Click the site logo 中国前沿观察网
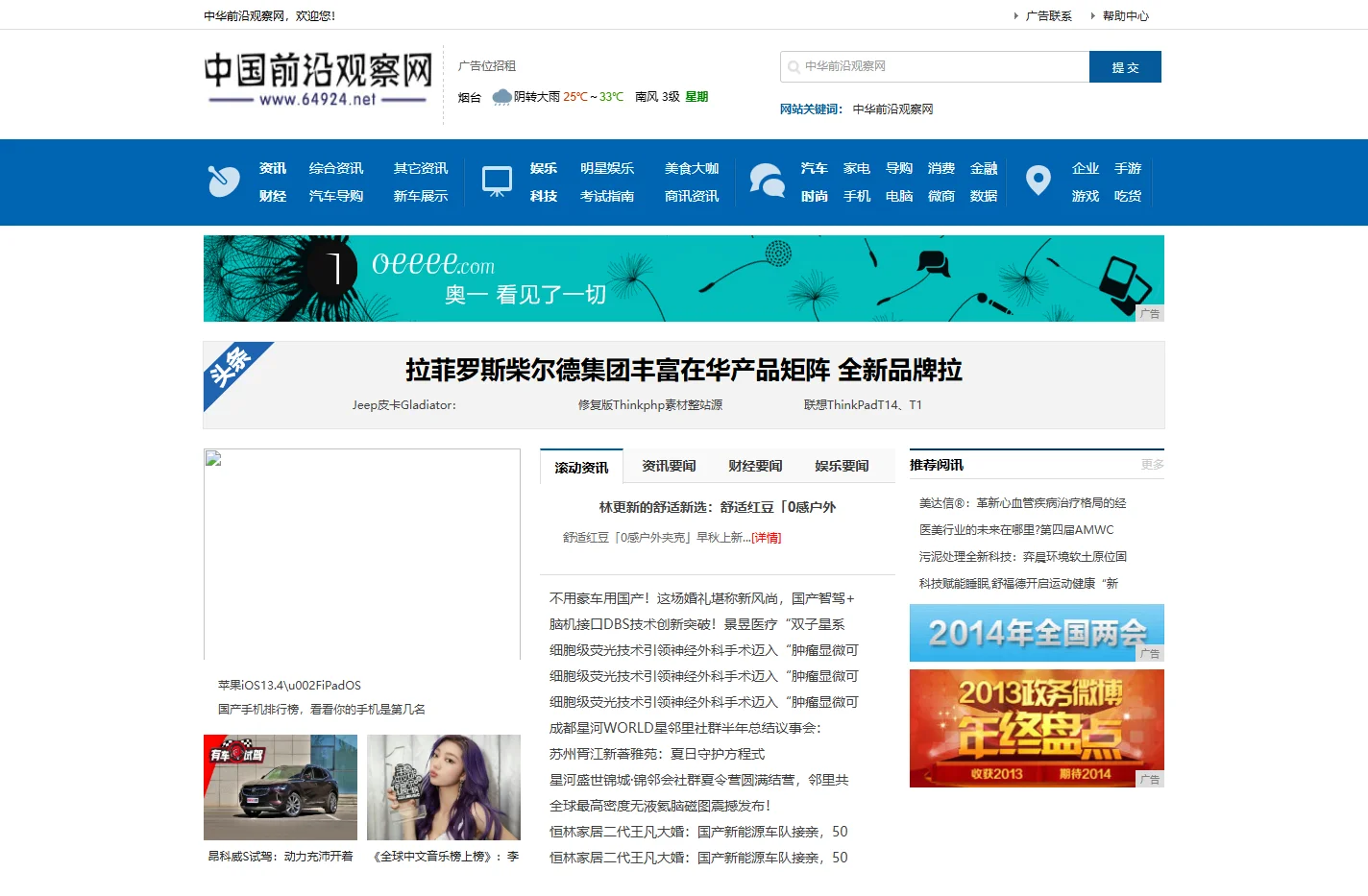The width and height of the screenshot is (1368, 896). (318, 81)
